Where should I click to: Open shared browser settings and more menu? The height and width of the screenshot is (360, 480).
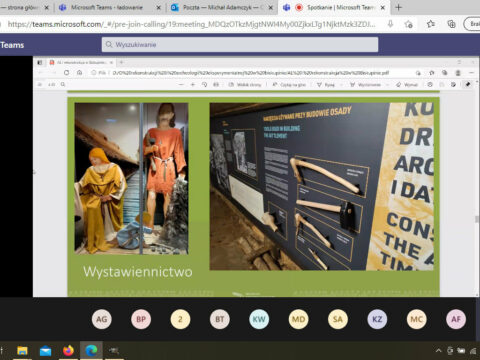pyautogui.click(x=471, y=72)
